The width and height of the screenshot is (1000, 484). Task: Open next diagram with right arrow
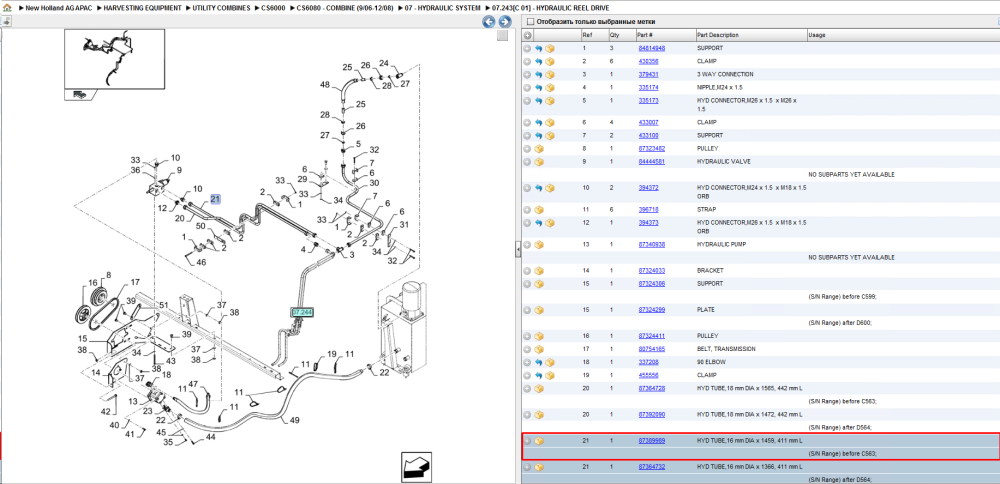click(504, 22)
